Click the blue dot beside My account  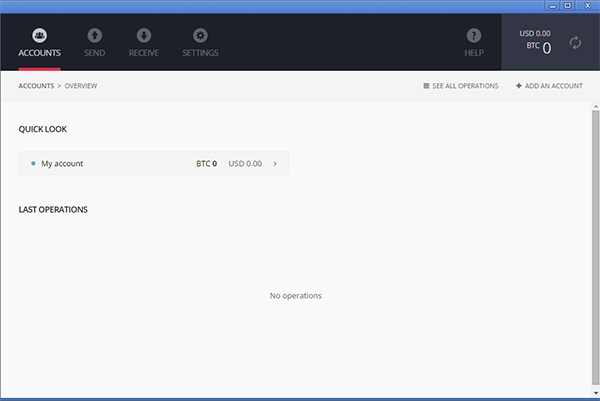click(x=33, y=163)
